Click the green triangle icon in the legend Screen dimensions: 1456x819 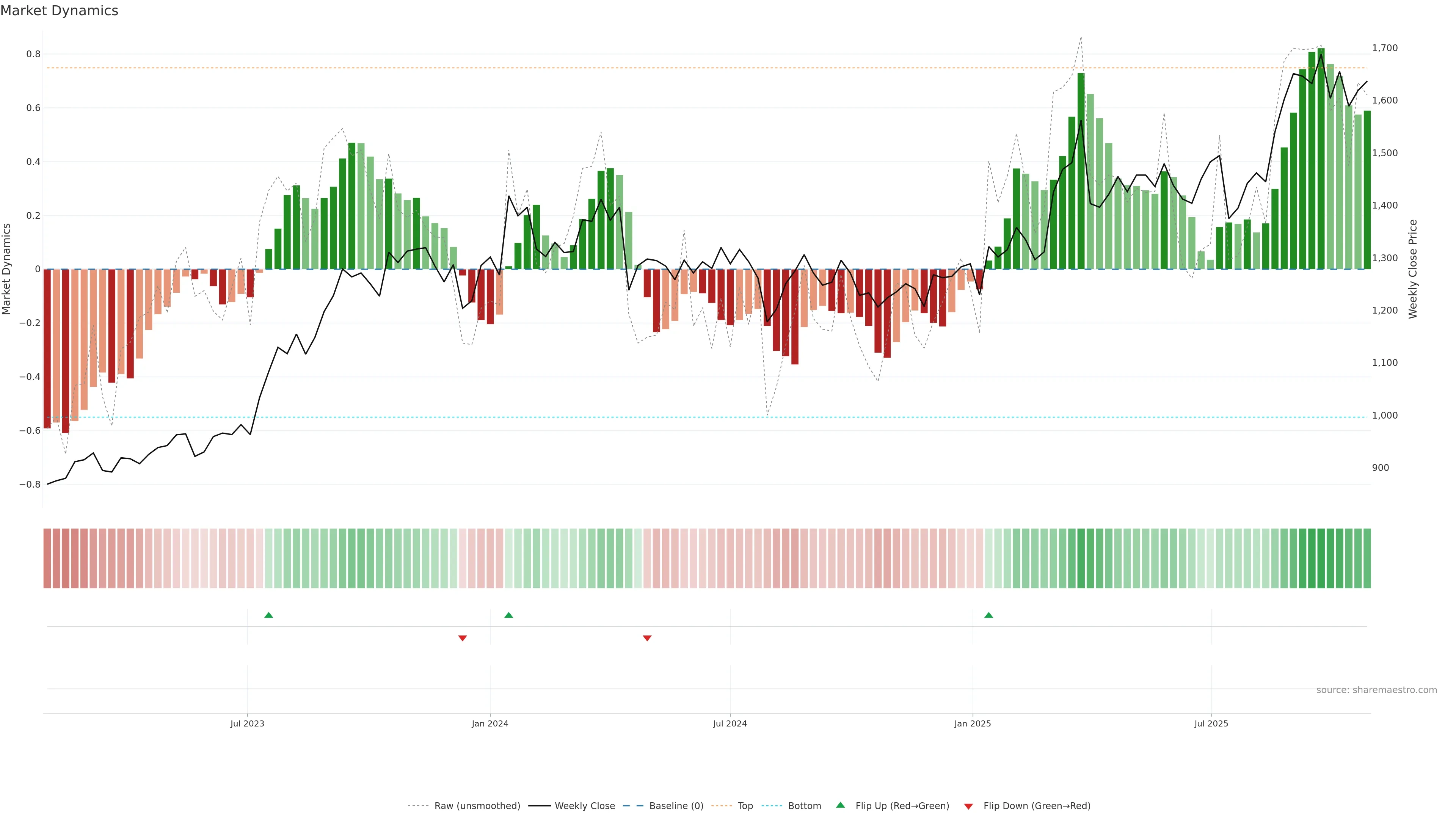coord(841,805)
